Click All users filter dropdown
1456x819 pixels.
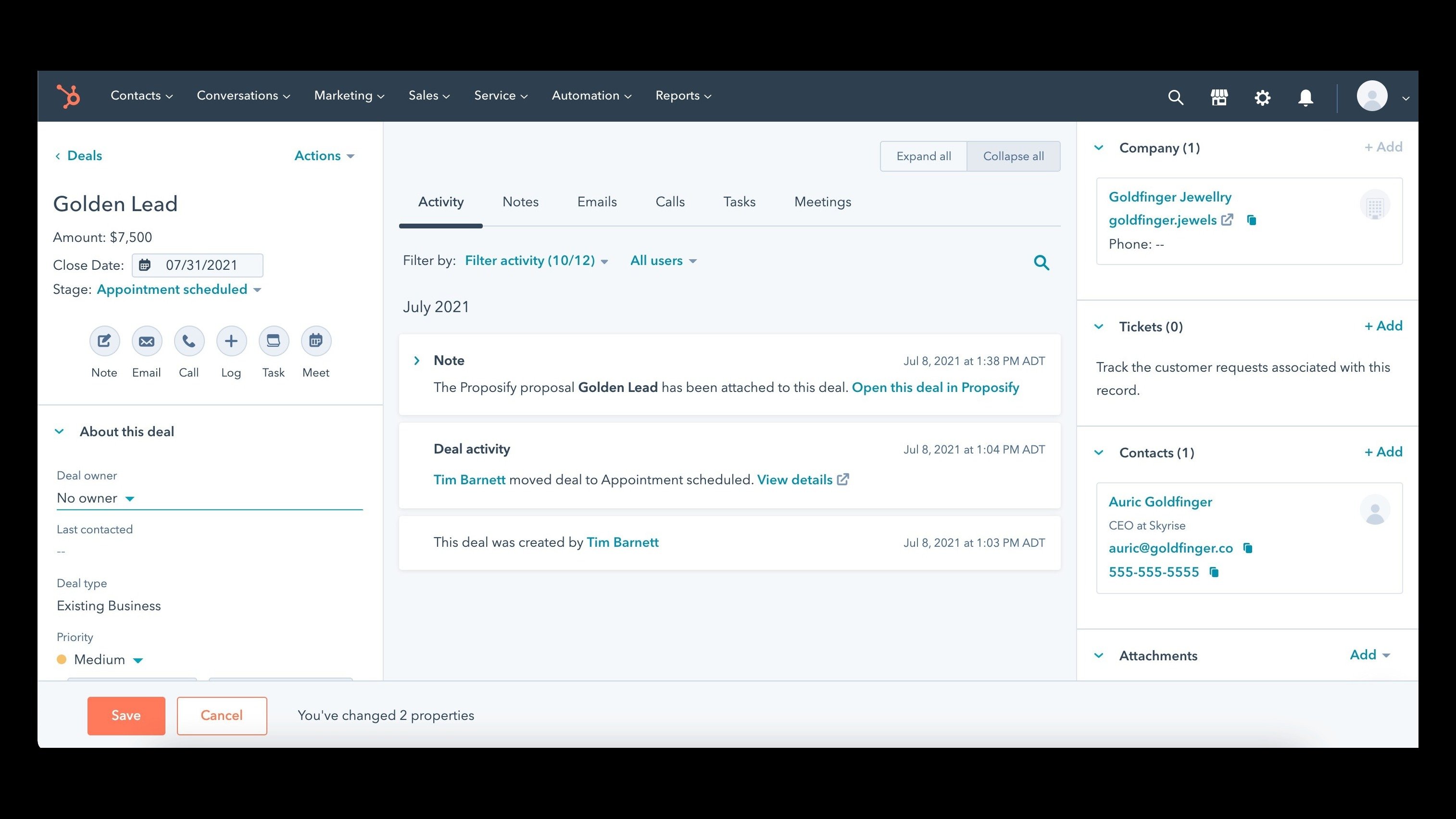663,260
